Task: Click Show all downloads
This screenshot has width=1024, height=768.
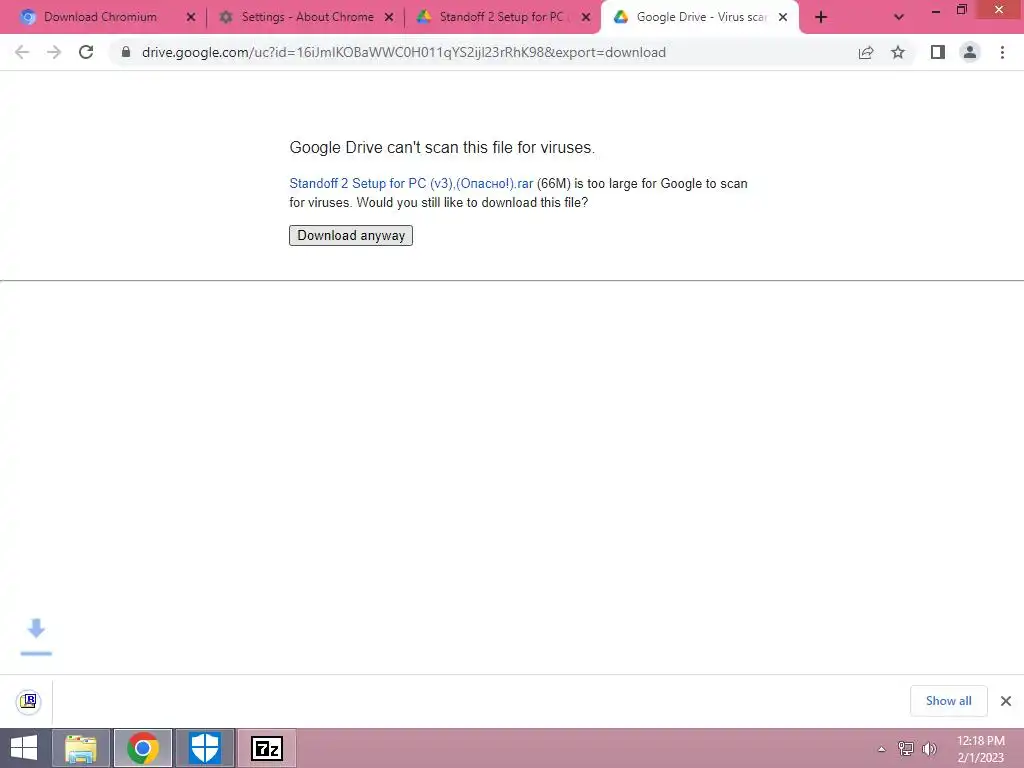Action: click(948, 701)
